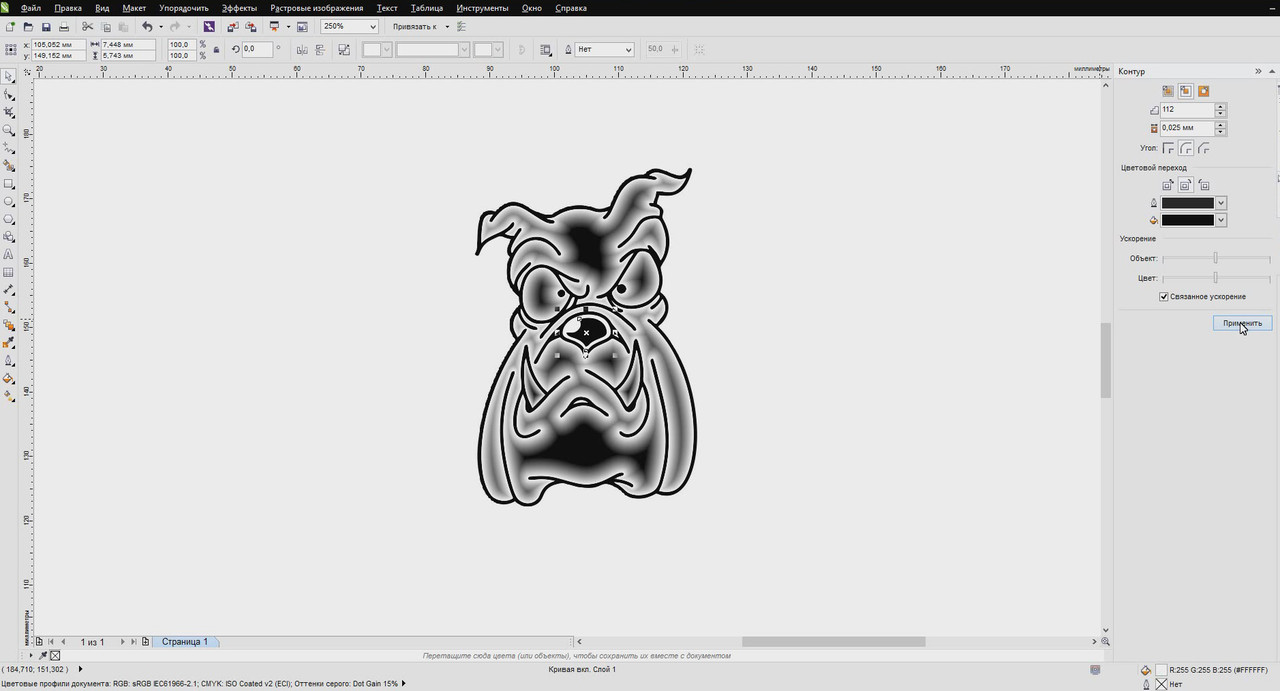Screen dimensions: 1280x691
Task: Click the contour offset field 0,025 мм
Action: [1187, 128]
